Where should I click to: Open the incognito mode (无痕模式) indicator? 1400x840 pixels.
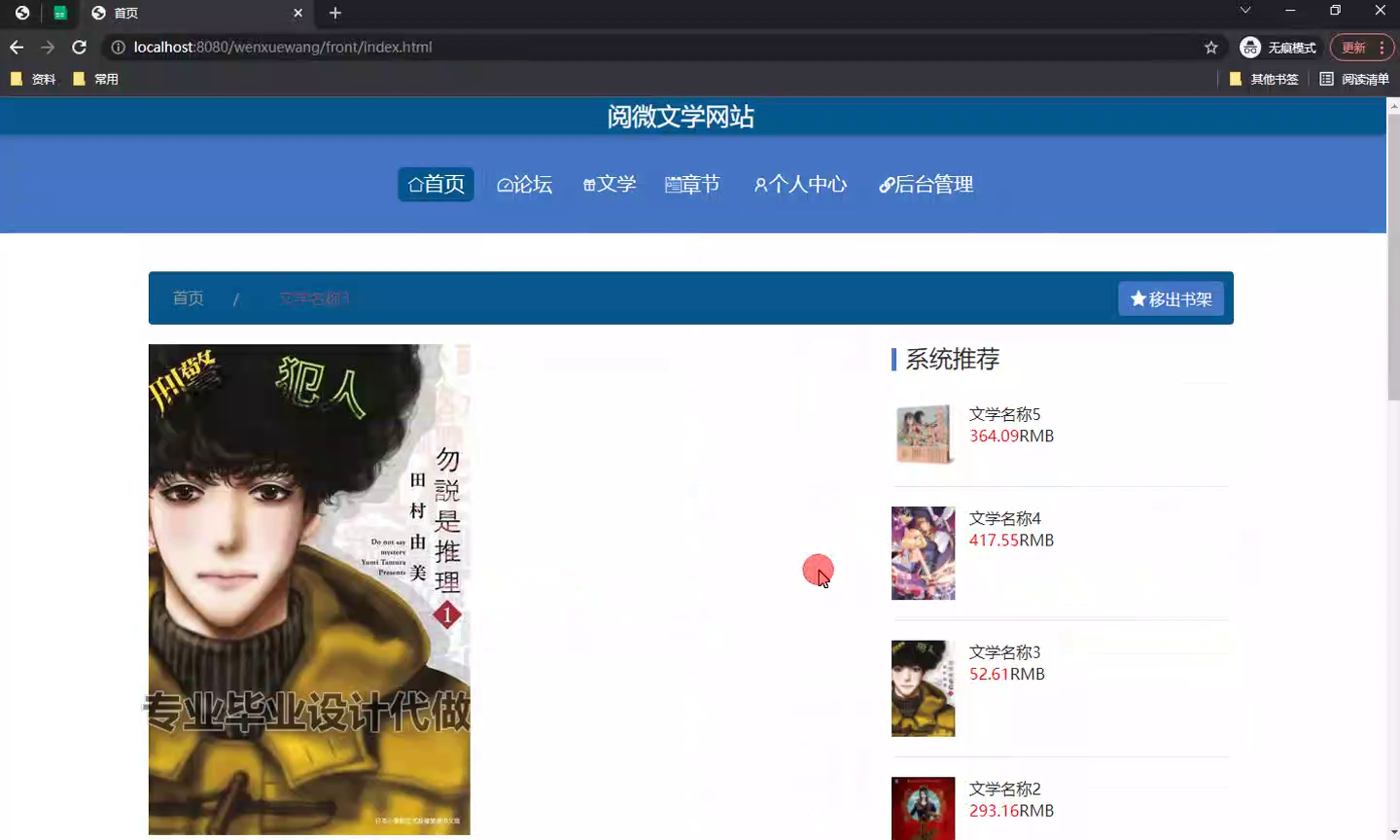[1277, 48]
